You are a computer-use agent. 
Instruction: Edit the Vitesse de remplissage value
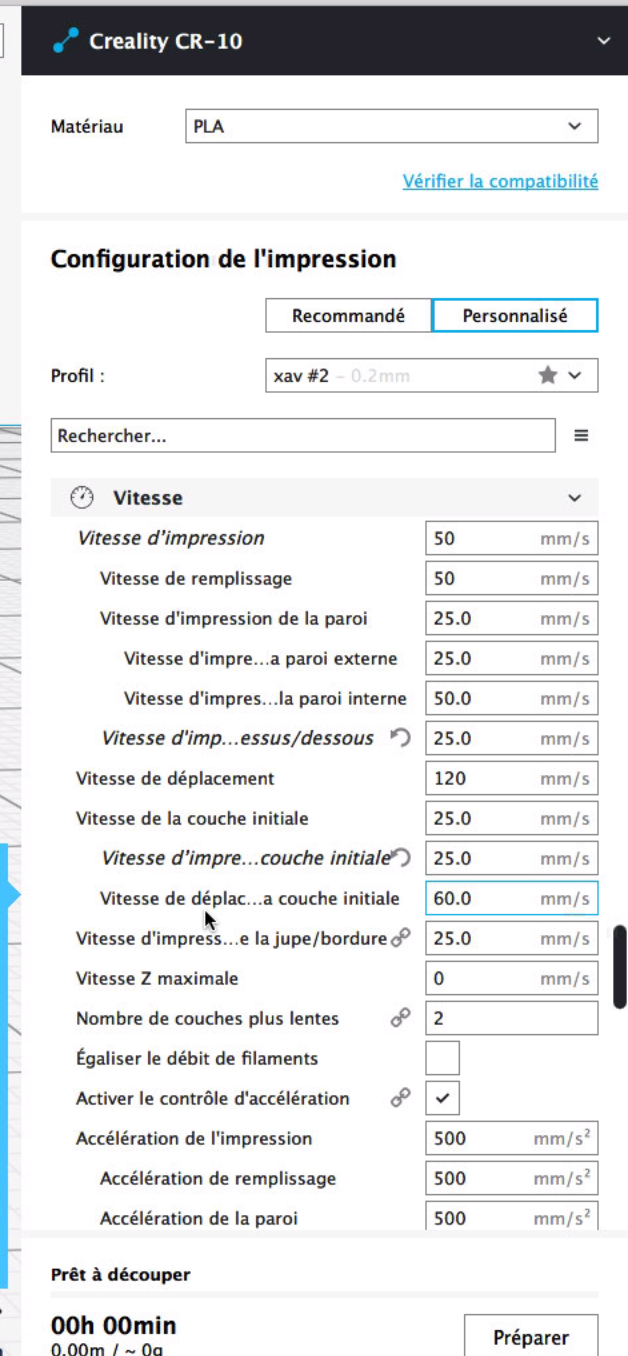(x=512, y=578)
